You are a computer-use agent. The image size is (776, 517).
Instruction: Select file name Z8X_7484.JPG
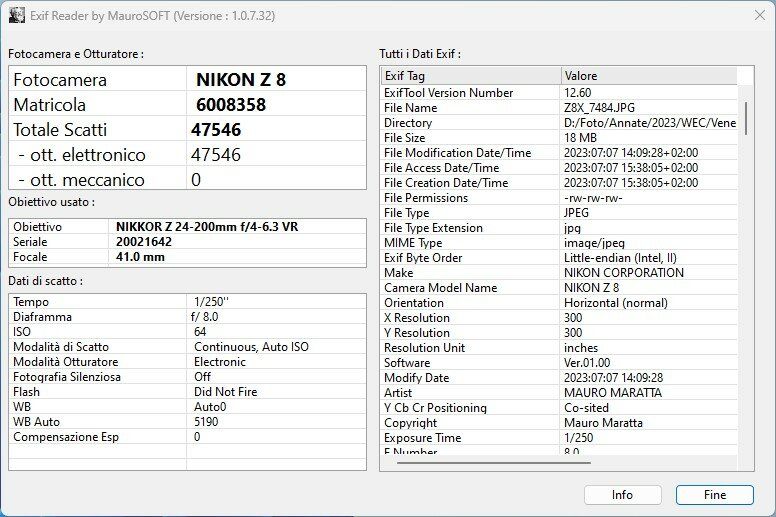point(599,108)
